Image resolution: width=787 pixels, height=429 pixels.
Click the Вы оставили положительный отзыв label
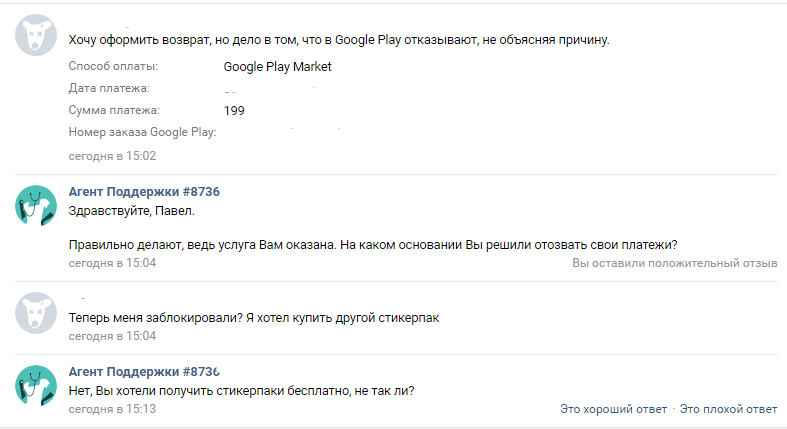coord(675,263)
